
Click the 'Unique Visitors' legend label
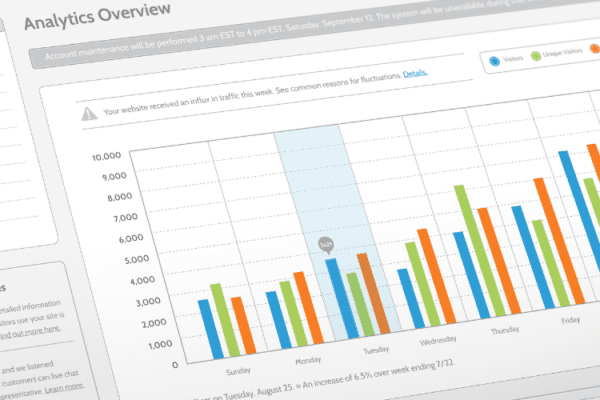(562, 52)
